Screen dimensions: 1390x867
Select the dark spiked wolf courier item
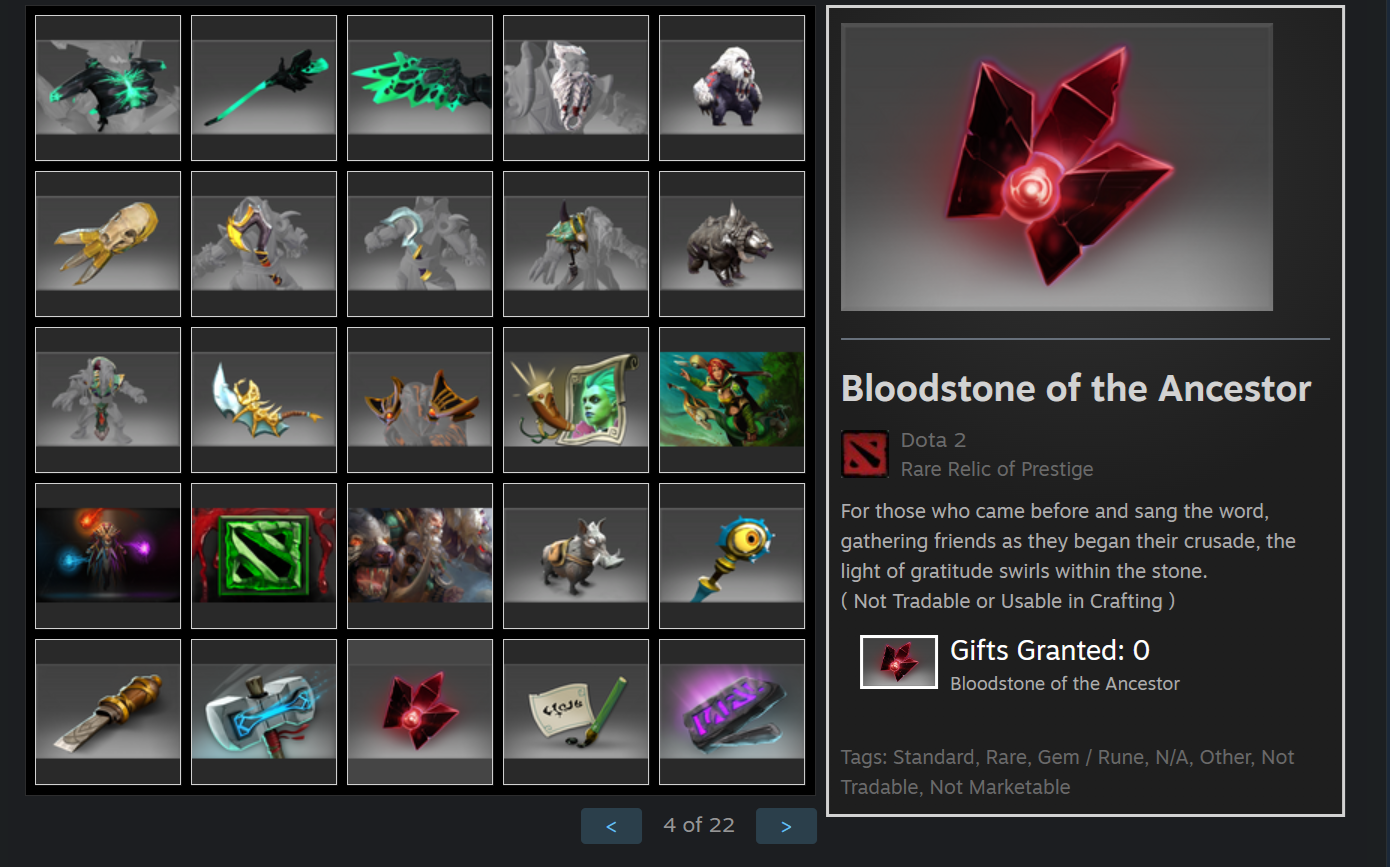point(732,244)
